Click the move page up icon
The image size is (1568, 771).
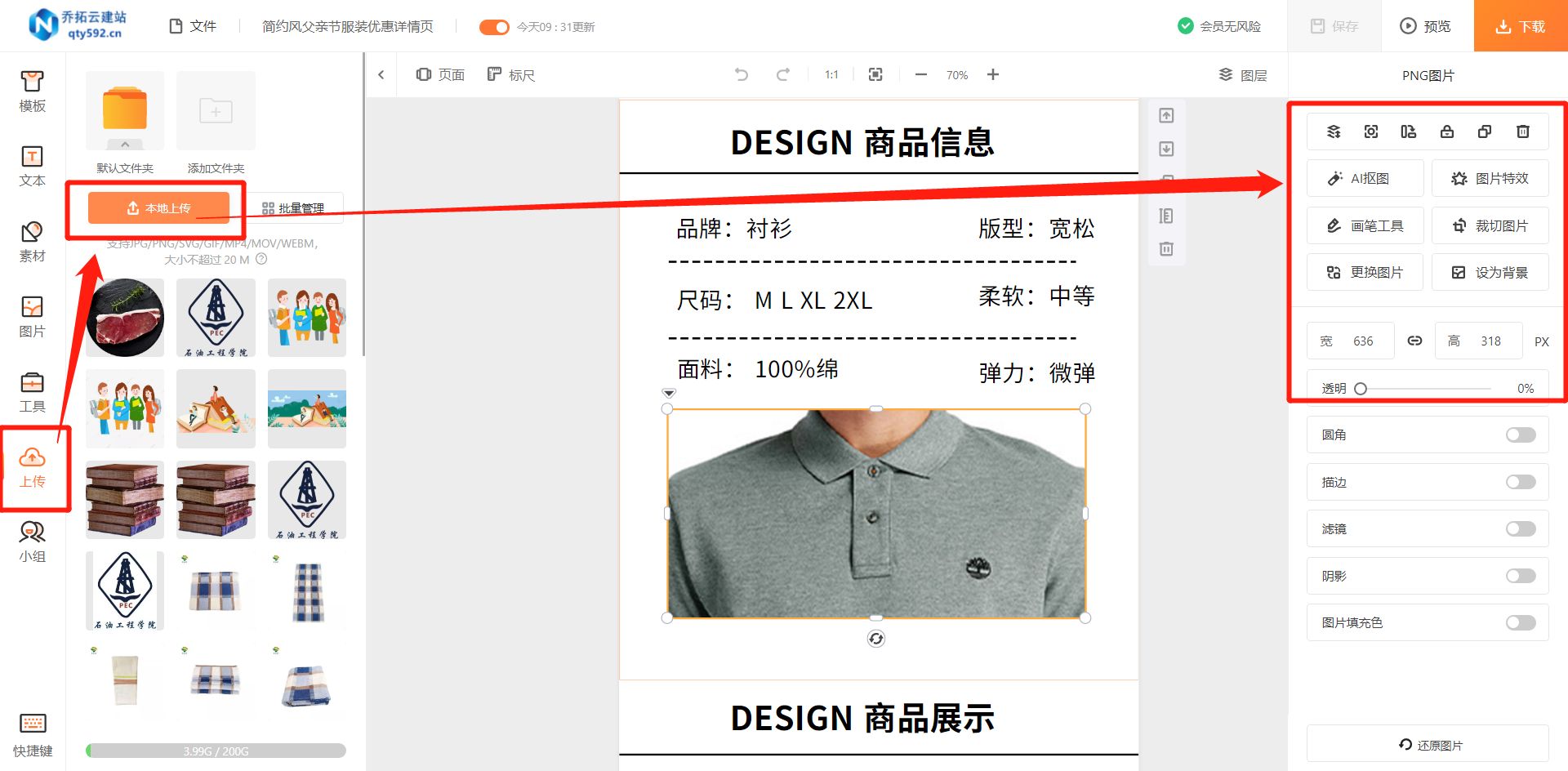(1166, 116)
